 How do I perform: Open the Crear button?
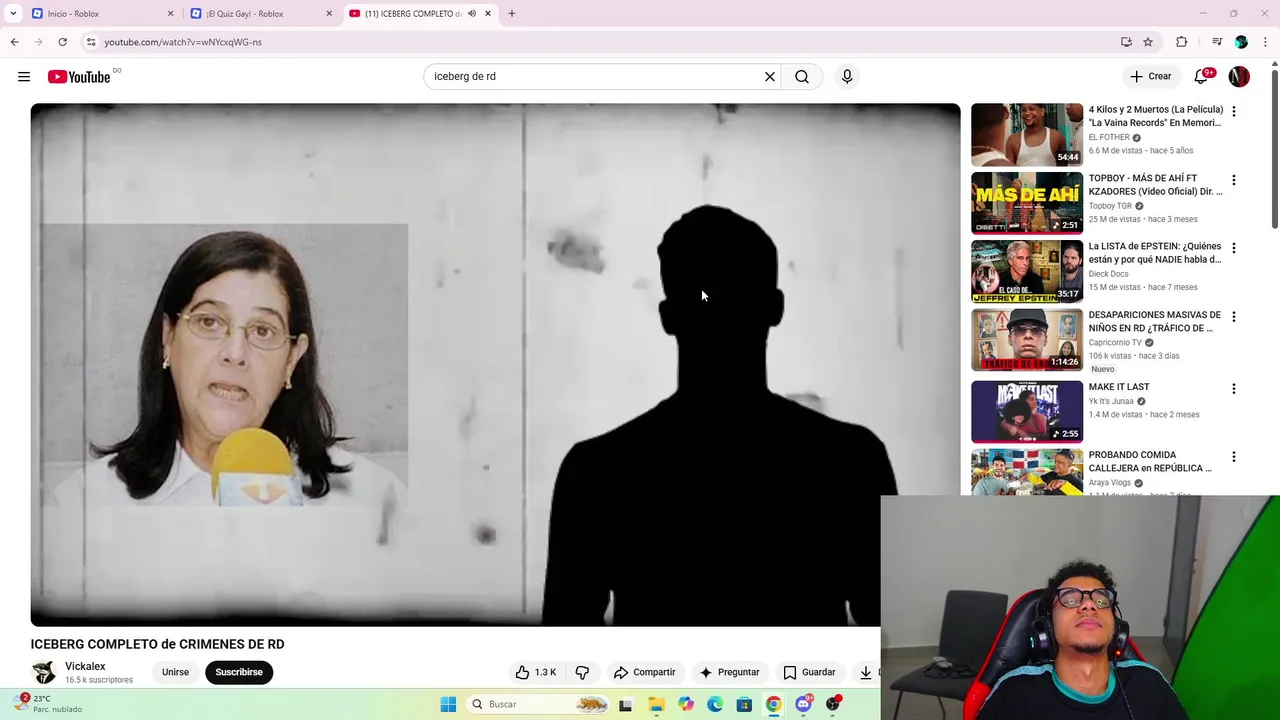1150,77
